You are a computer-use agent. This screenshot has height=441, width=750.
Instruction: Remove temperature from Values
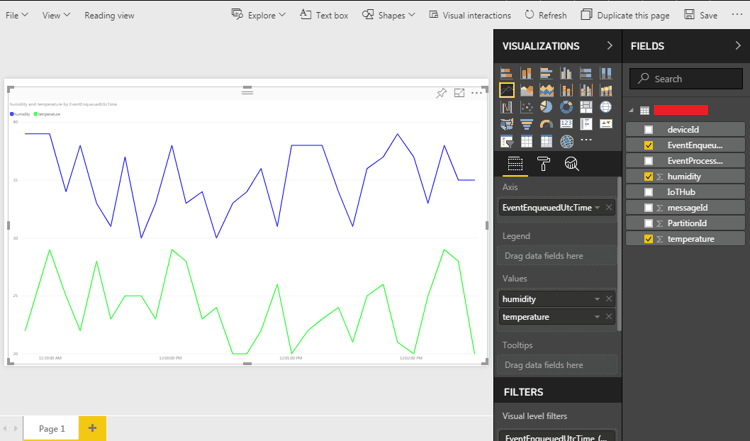point(609,317)
